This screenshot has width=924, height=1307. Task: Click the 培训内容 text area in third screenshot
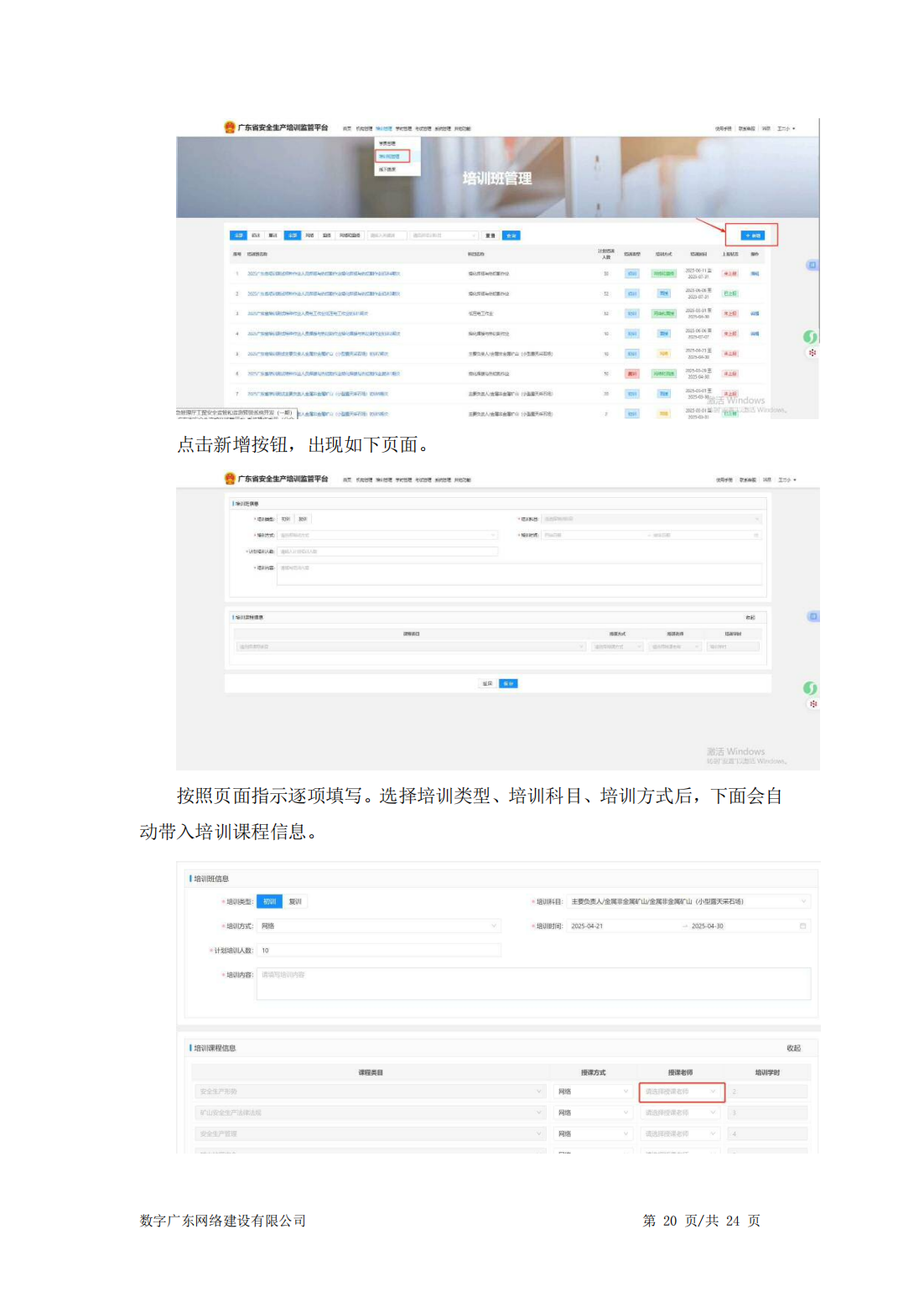click(533, 984)
